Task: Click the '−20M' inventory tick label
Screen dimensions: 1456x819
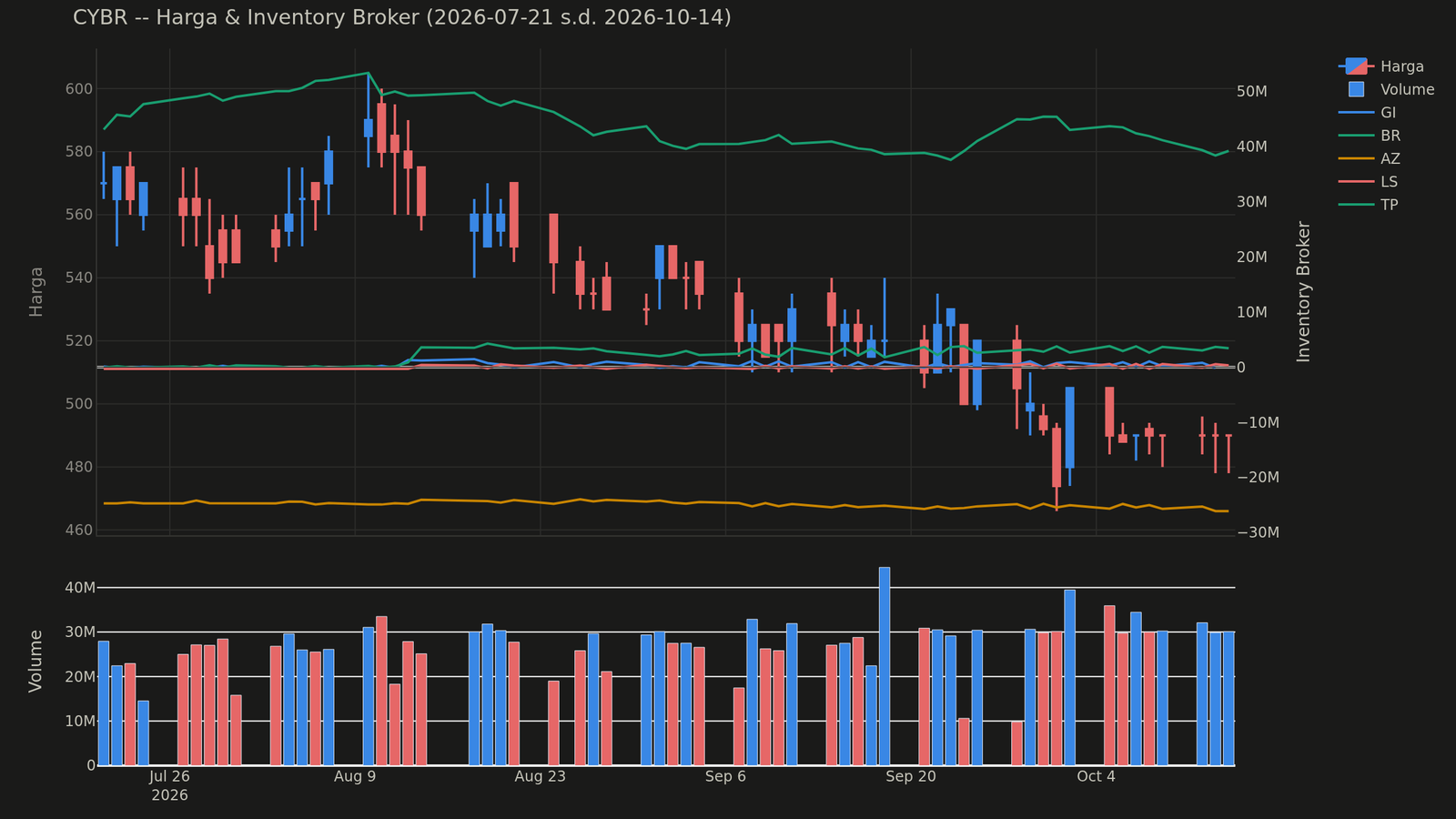Action: (x=1259, y=478)
